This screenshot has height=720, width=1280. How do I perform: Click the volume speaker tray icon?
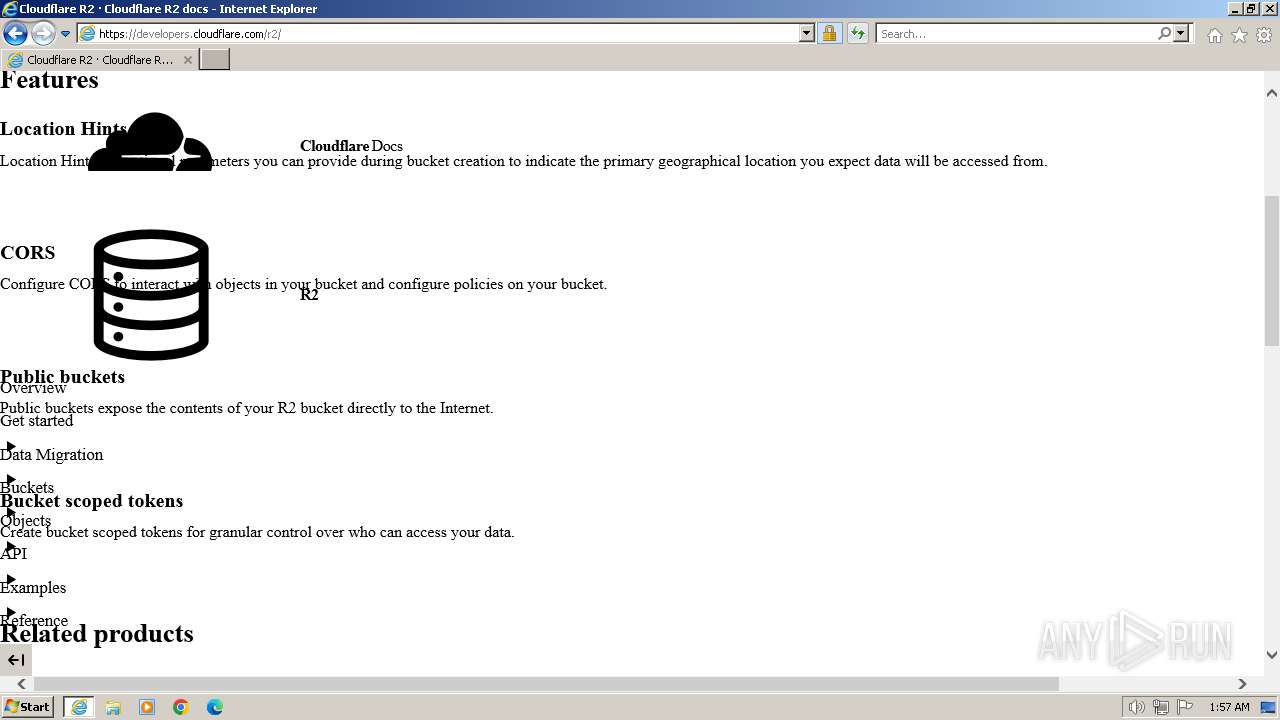coord(1137,707)
